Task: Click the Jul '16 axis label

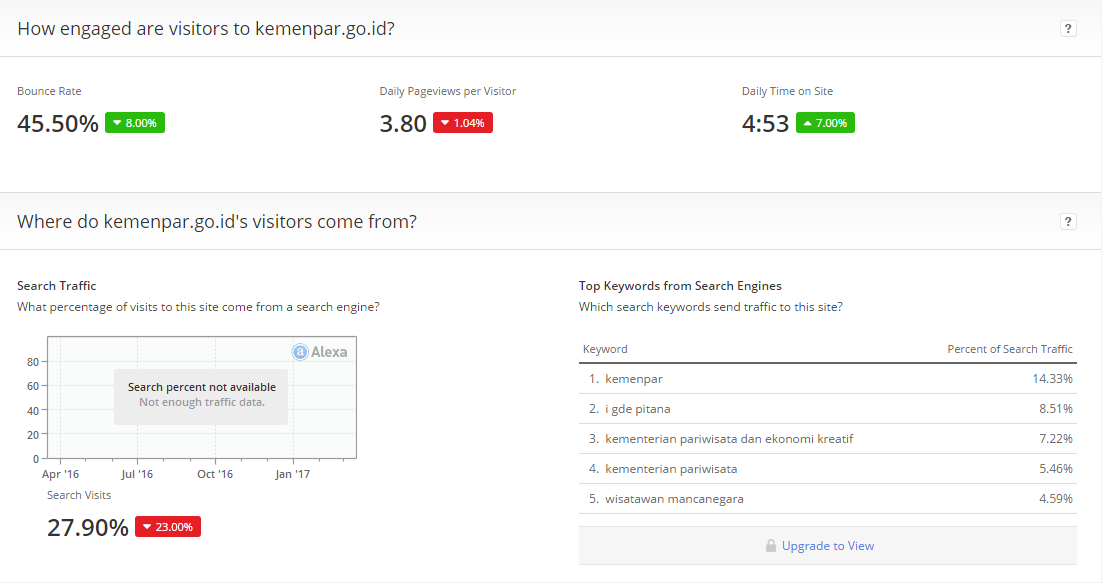Action: coord(137,474)
